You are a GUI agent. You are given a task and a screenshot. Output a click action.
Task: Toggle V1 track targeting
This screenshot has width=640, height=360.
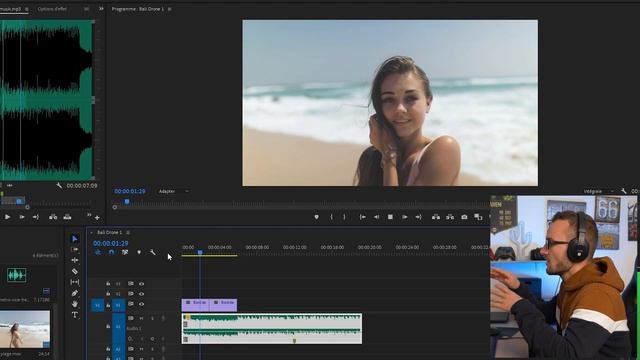pos(118,305)
